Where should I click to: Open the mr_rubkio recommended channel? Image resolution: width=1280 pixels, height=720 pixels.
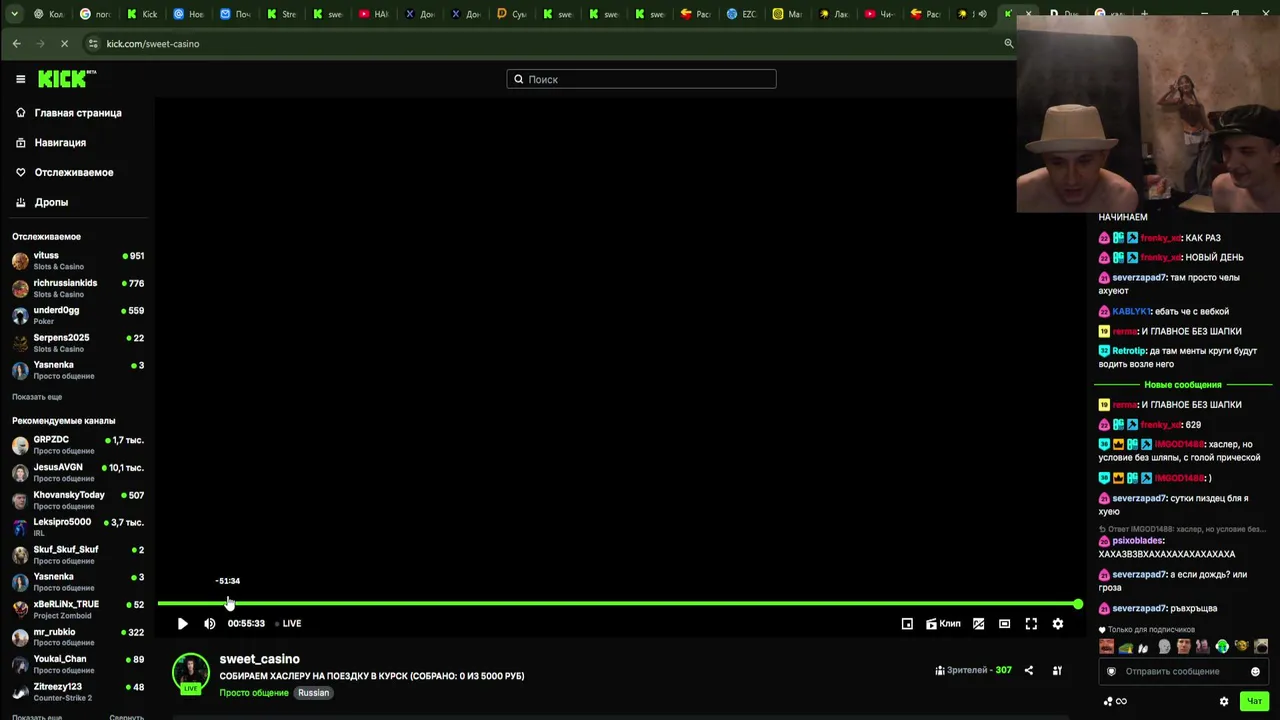click(x=78, y=637)
